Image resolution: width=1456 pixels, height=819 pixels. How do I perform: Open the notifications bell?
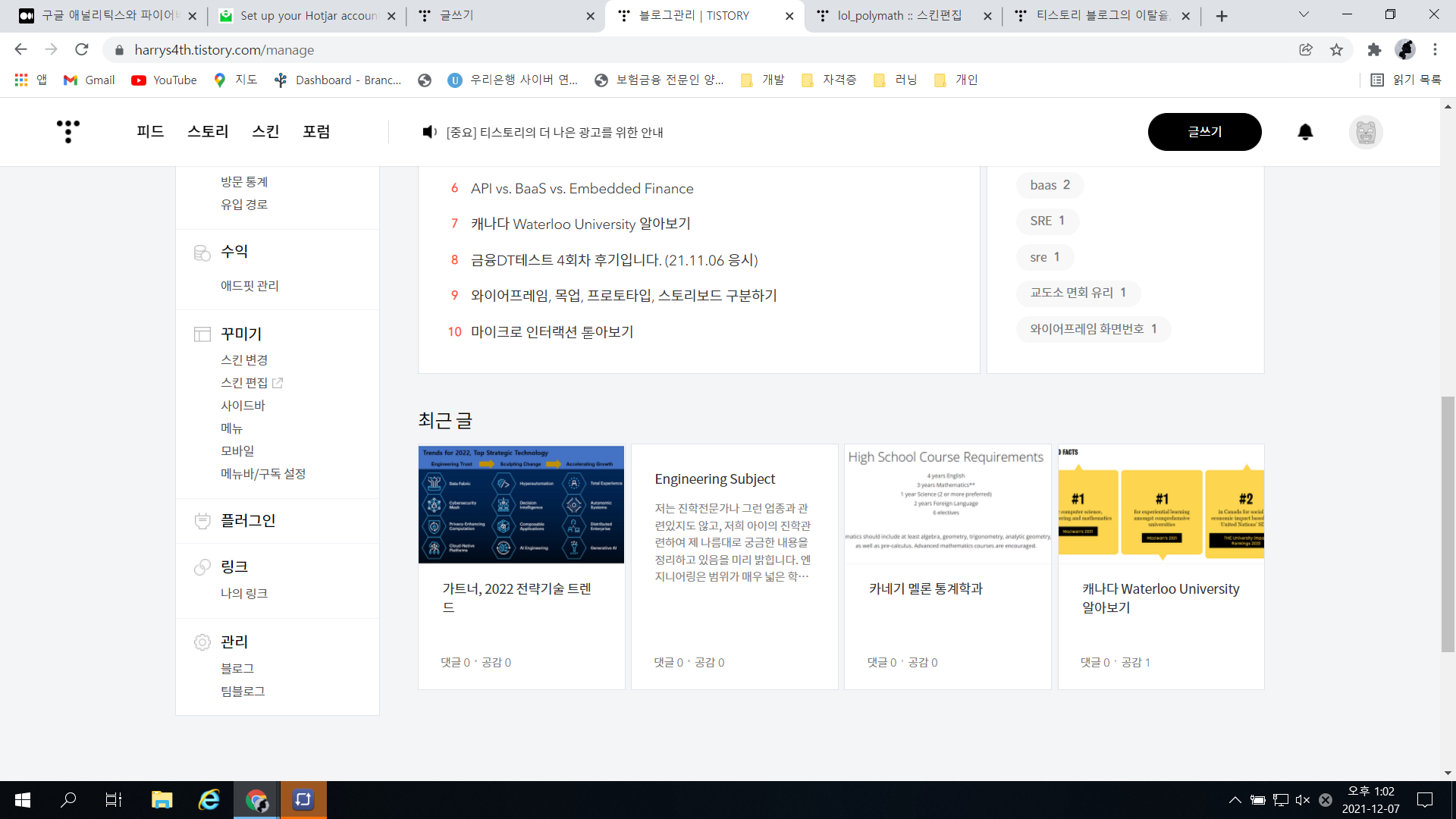1305,132
